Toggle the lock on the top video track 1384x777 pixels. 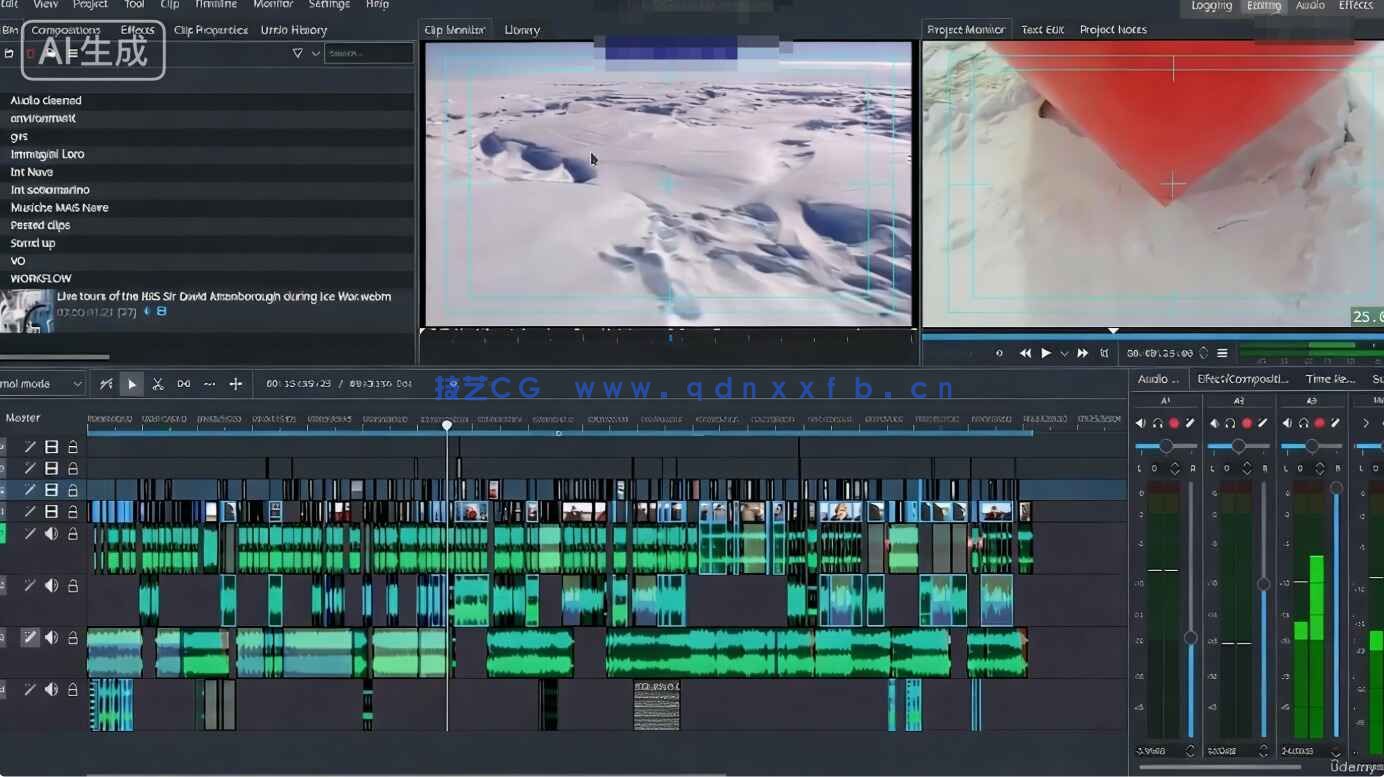(73, 447)
